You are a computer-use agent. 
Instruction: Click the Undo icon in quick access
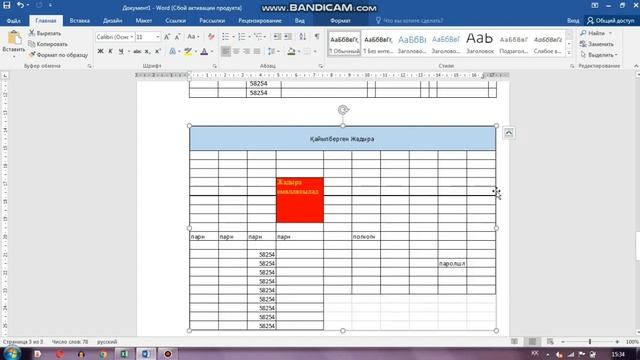tap(20, 6)
